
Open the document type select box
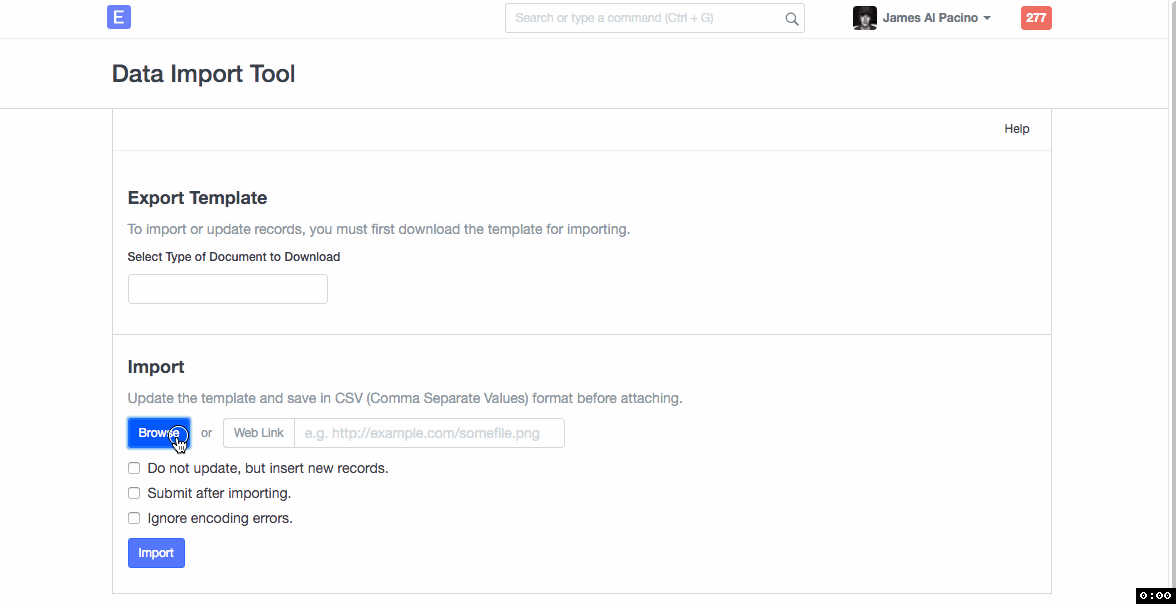(x=227, y=289)
